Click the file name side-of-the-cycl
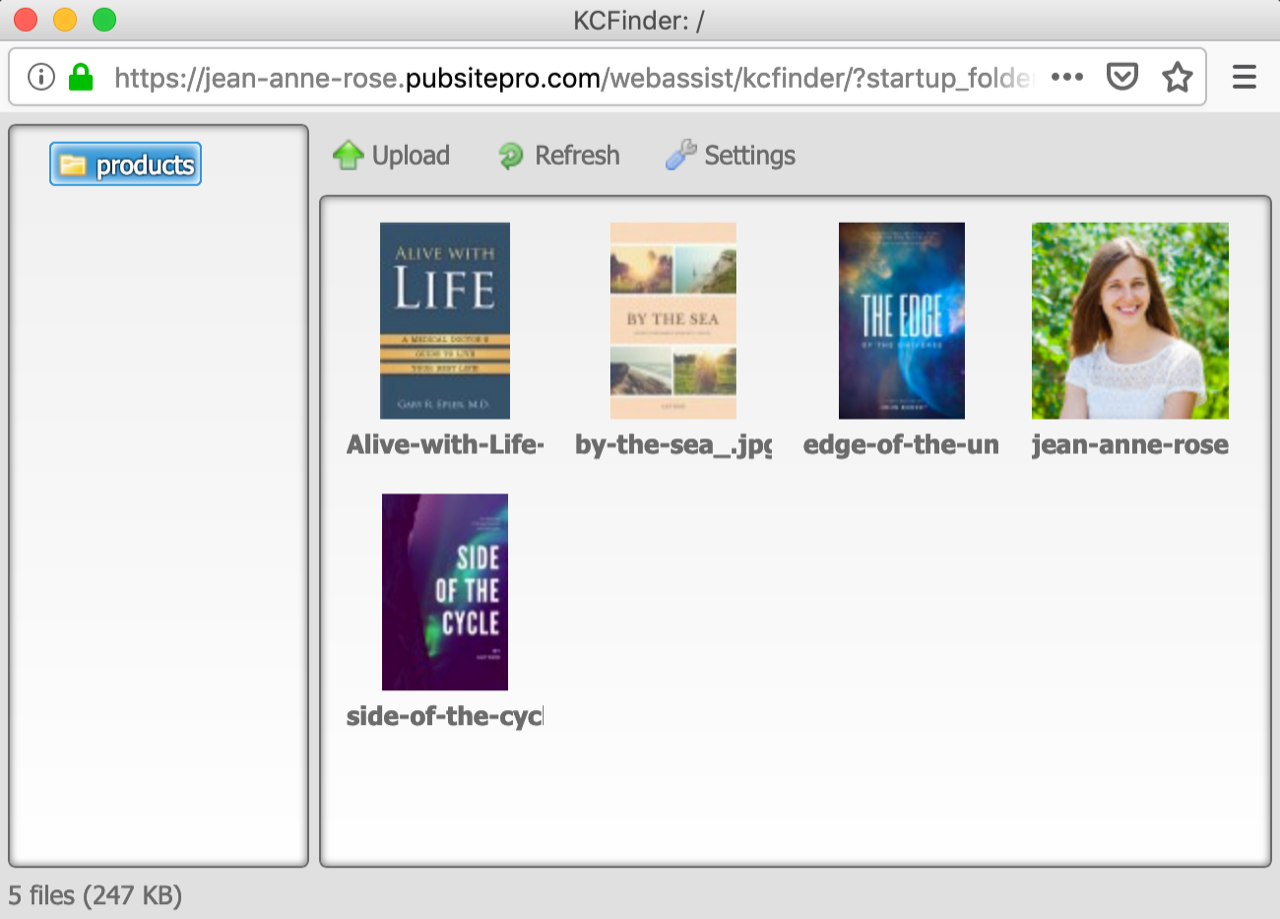The image size is (1280, 919). point(445,716)
